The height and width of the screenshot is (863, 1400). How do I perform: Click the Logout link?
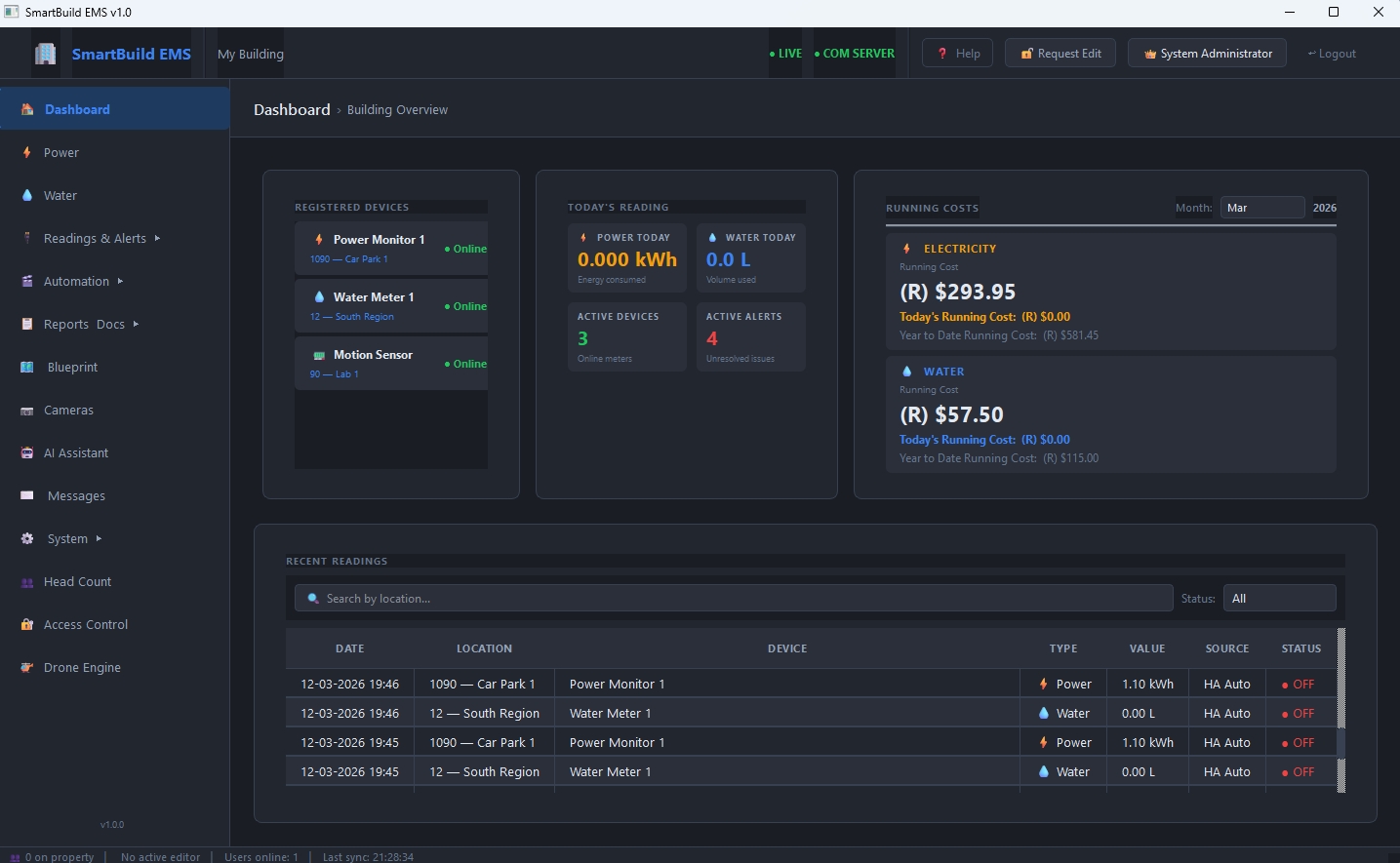coord(1332,54)
